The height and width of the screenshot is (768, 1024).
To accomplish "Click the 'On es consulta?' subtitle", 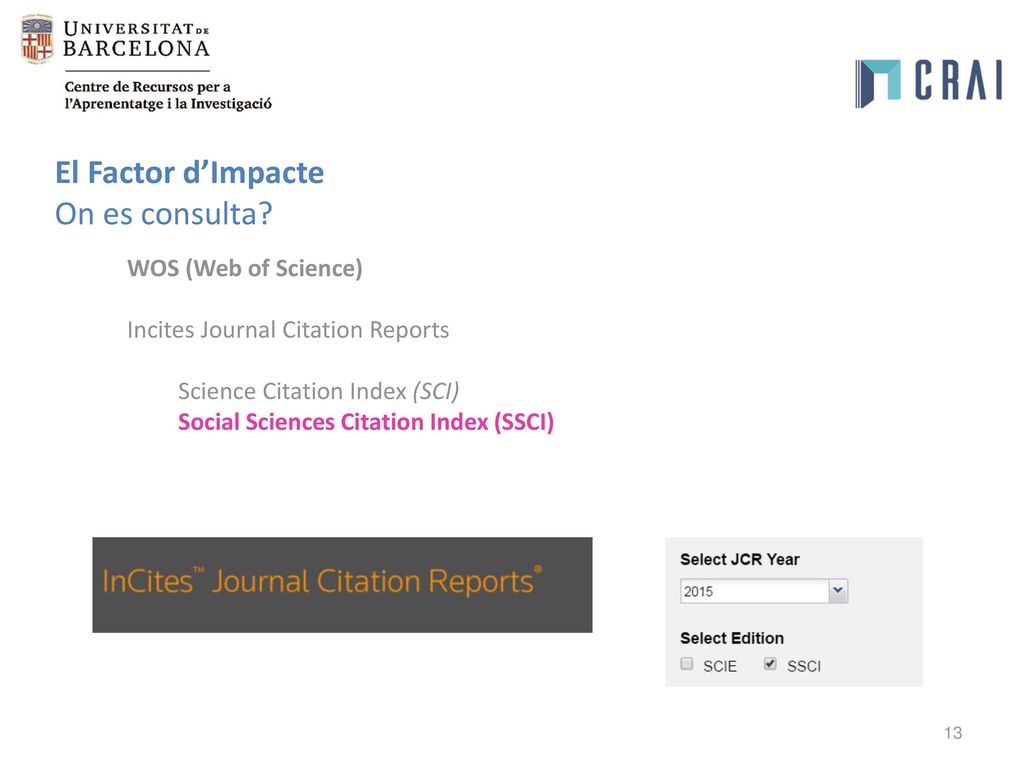I will (x=164, y=214).
